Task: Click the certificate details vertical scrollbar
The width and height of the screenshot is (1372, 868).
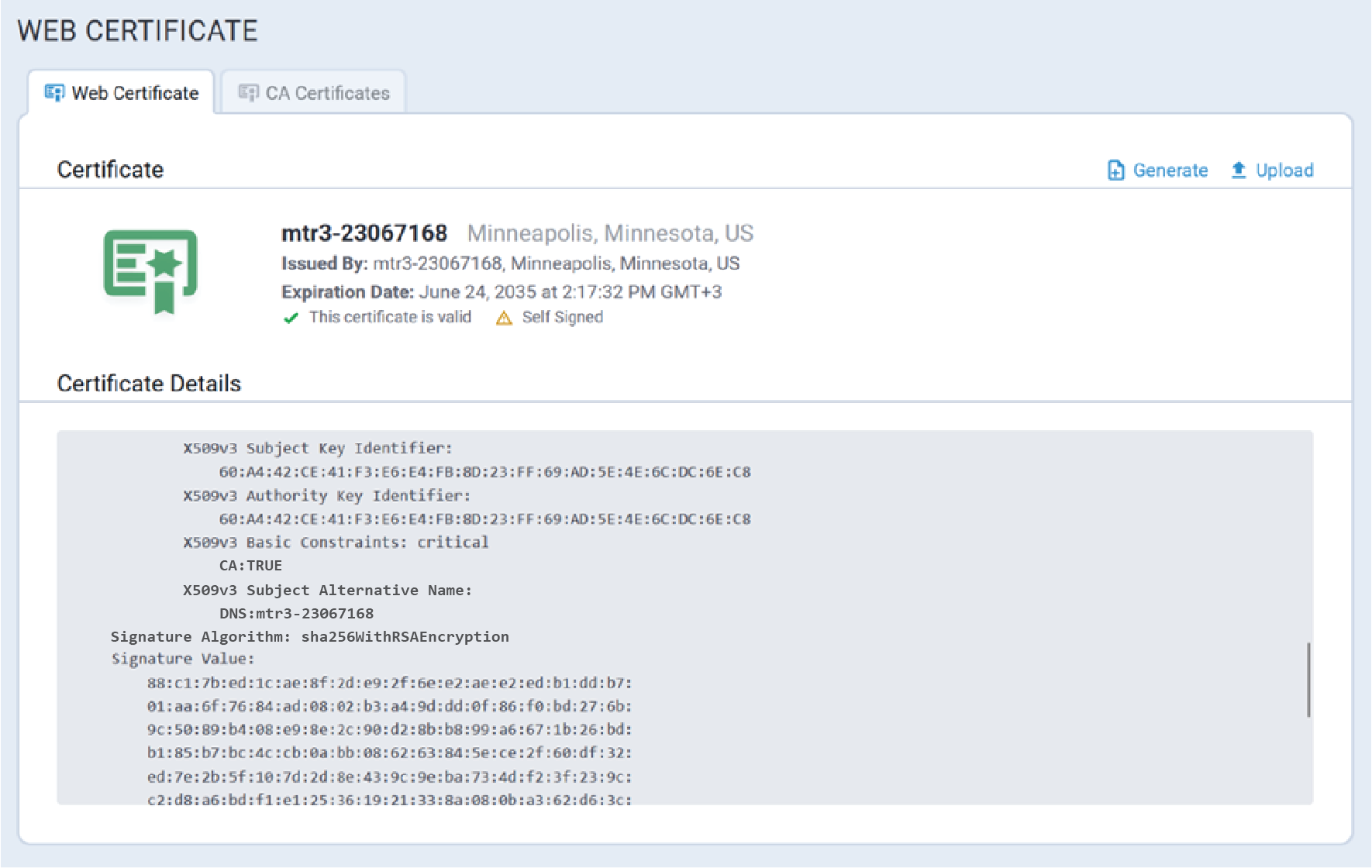Action: click(1308, 680)
